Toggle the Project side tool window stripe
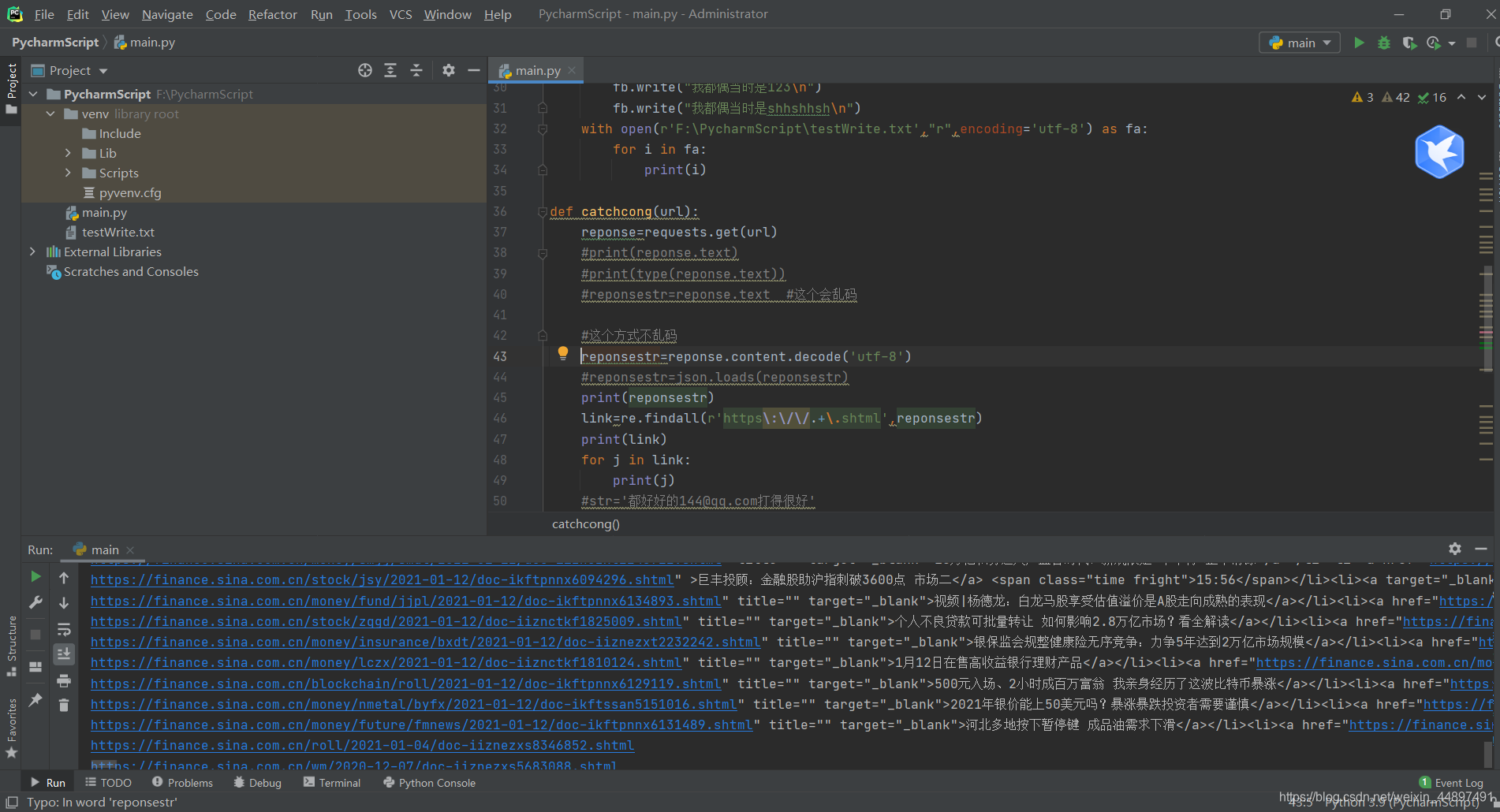The height and width of the screenshot is (812, 1500). (x=11, y=88)
